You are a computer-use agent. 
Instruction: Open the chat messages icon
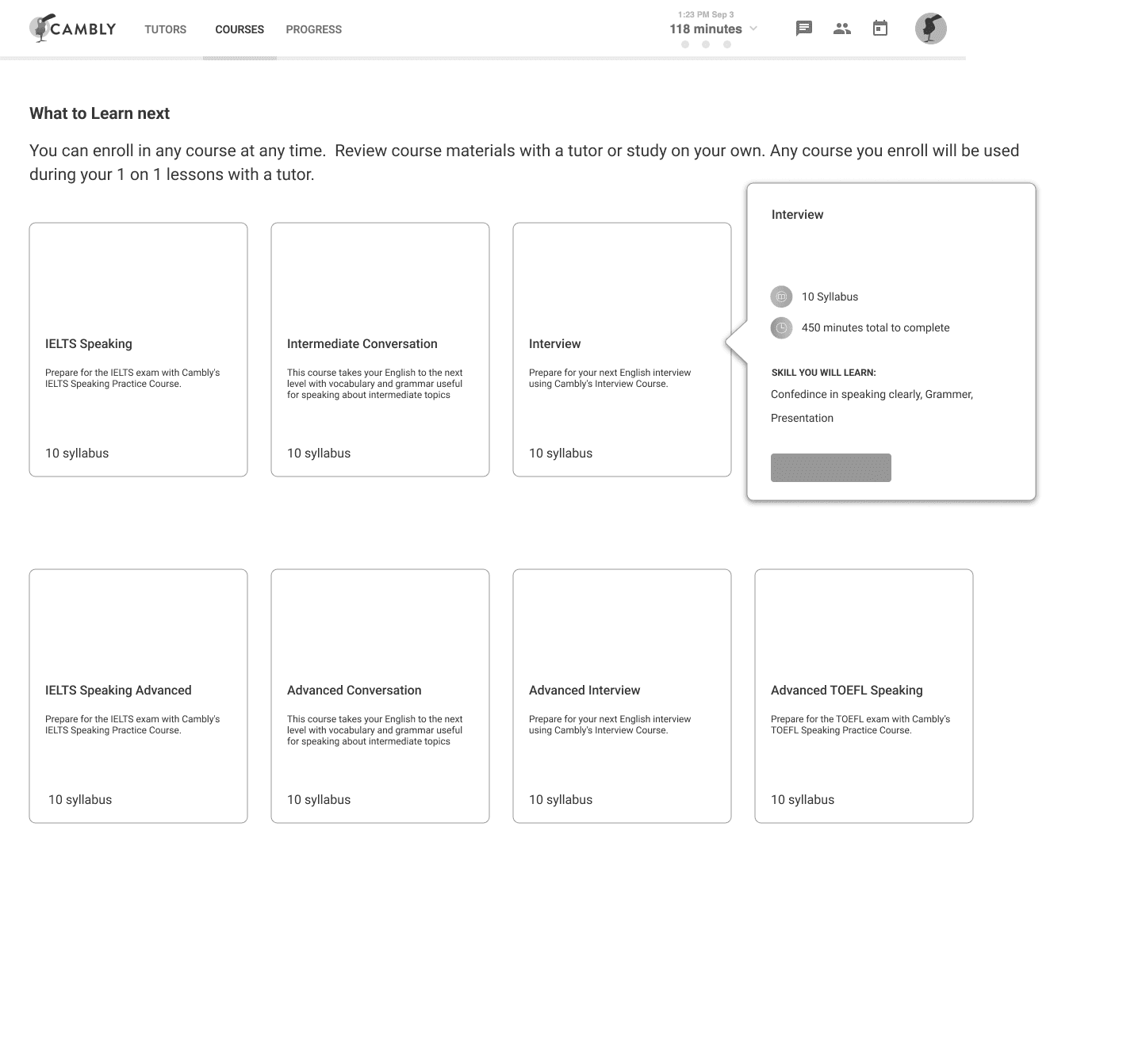[x=804, y=29]
